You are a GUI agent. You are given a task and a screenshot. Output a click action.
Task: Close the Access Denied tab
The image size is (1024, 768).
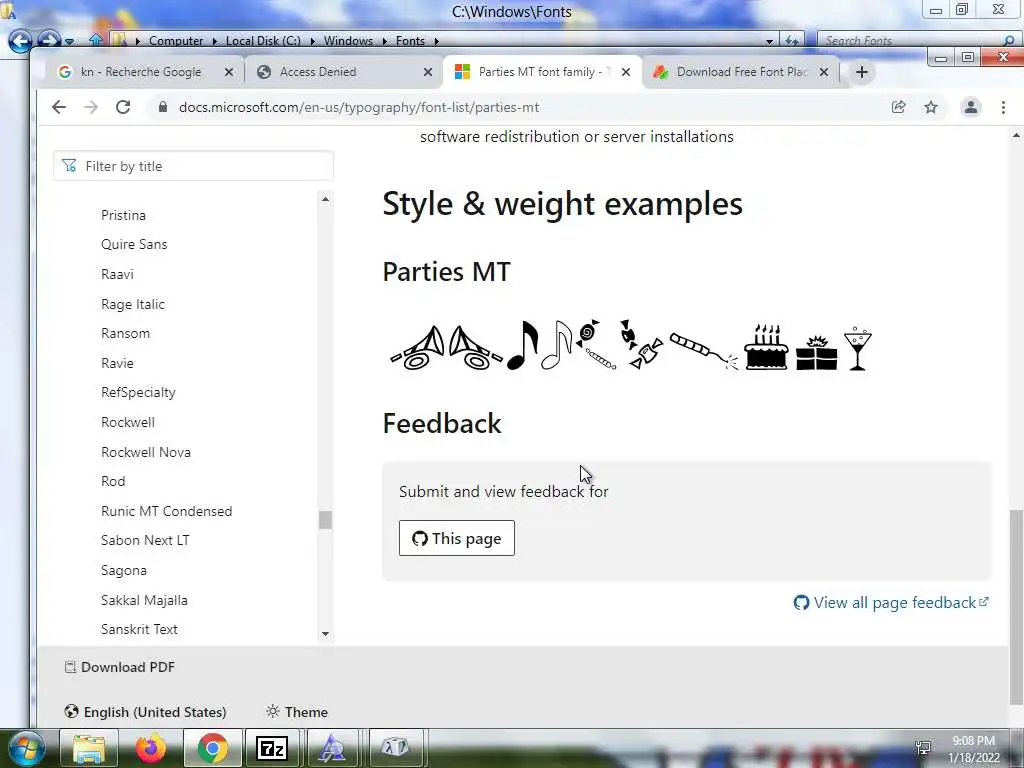coord(428,72)
